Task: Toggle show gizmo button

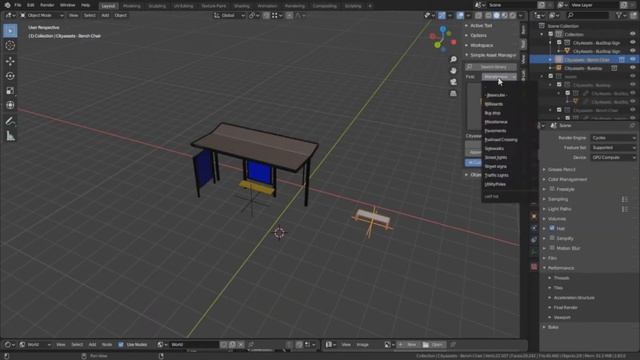Action: (442, 16)
